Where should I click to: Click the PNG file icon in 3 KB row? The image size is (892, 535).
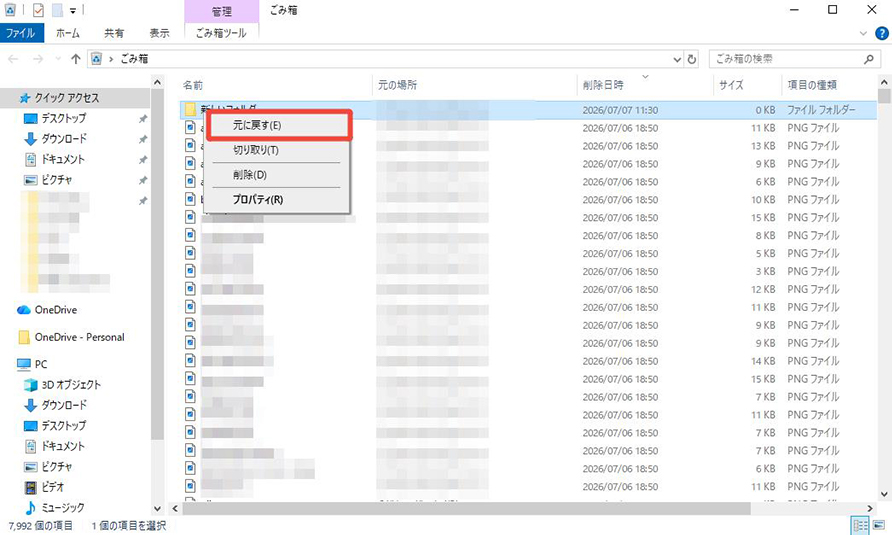(190, 271)
